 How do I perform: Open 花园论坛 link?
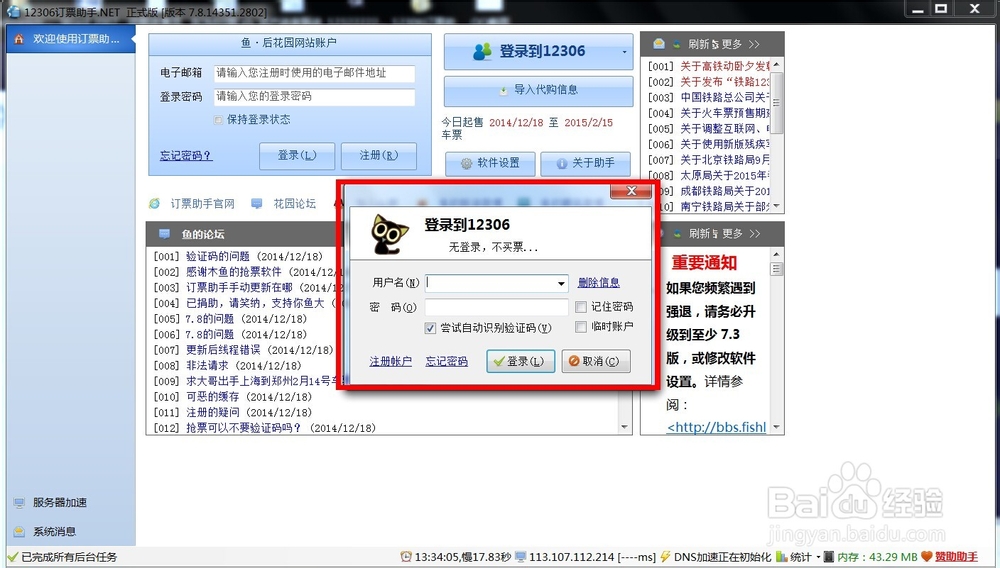(295, 203)
